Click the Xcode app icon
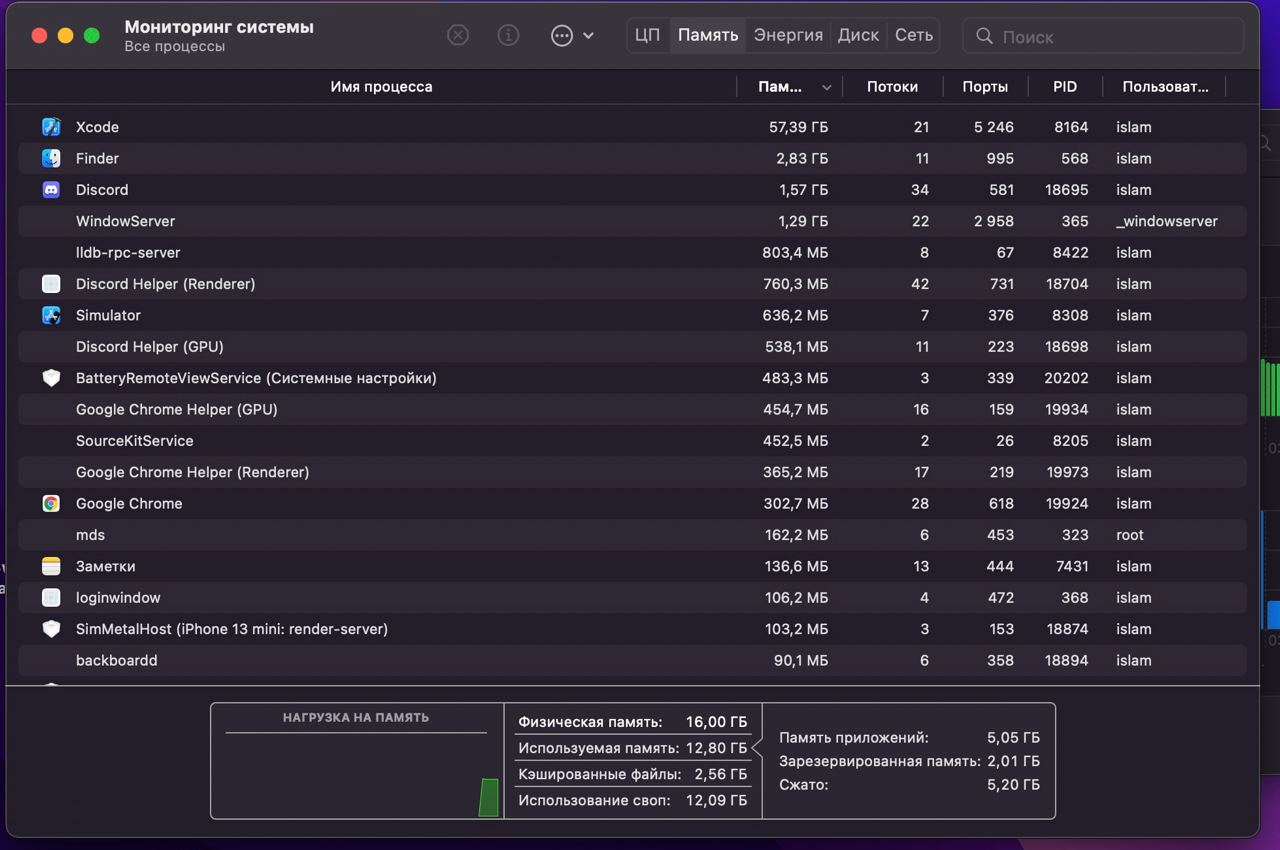Screen dimensions: 1280x850 coord(51,127)
